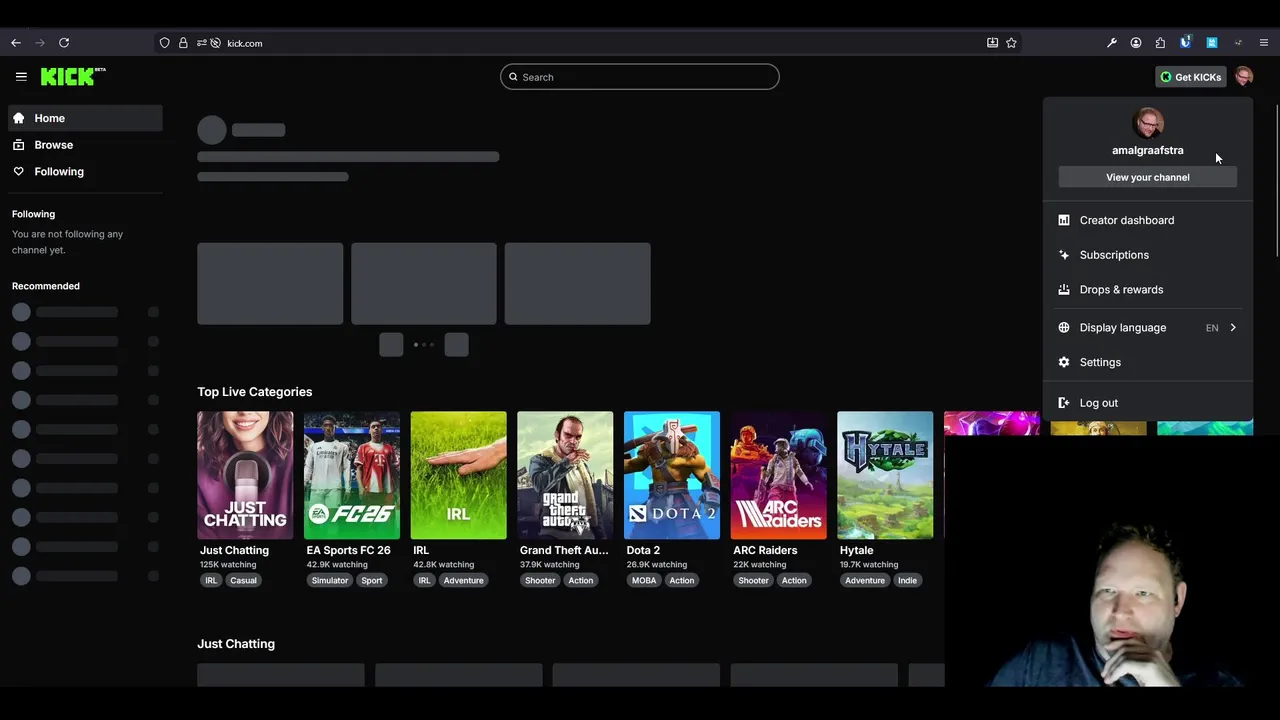Click the padlock site info icon
The image size is (1280, 720).
[x=183, y=43]
